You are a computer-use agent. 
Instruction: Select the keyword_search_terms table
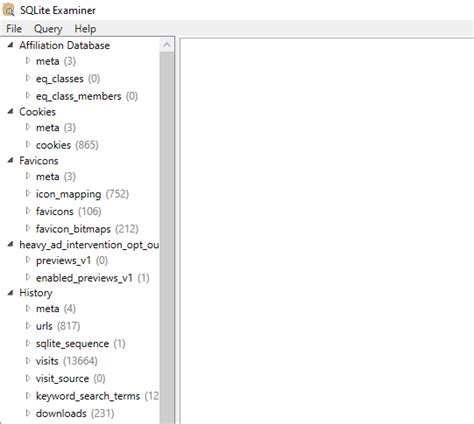coord(97,396)
